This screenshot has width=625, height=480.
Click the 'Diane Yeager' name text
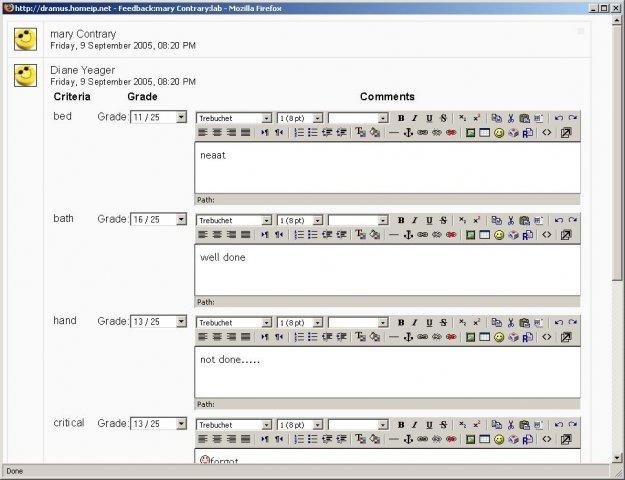click(83, 70)
